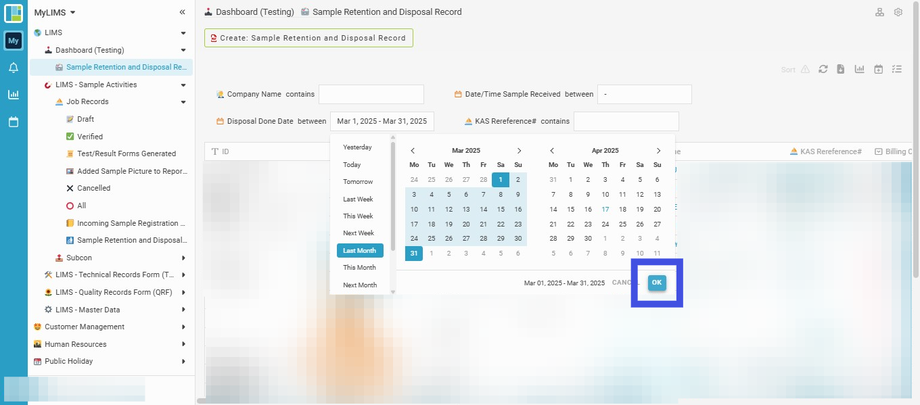Screen dimensions: 920x405
Task: Open the chart view icon in toolbar
Action: (860, 69)
